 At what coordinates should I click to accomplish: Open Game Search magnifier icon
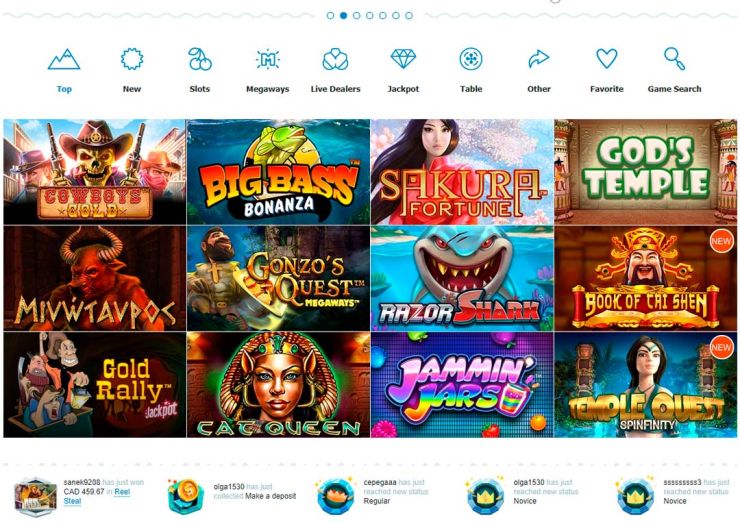[674, 59]
